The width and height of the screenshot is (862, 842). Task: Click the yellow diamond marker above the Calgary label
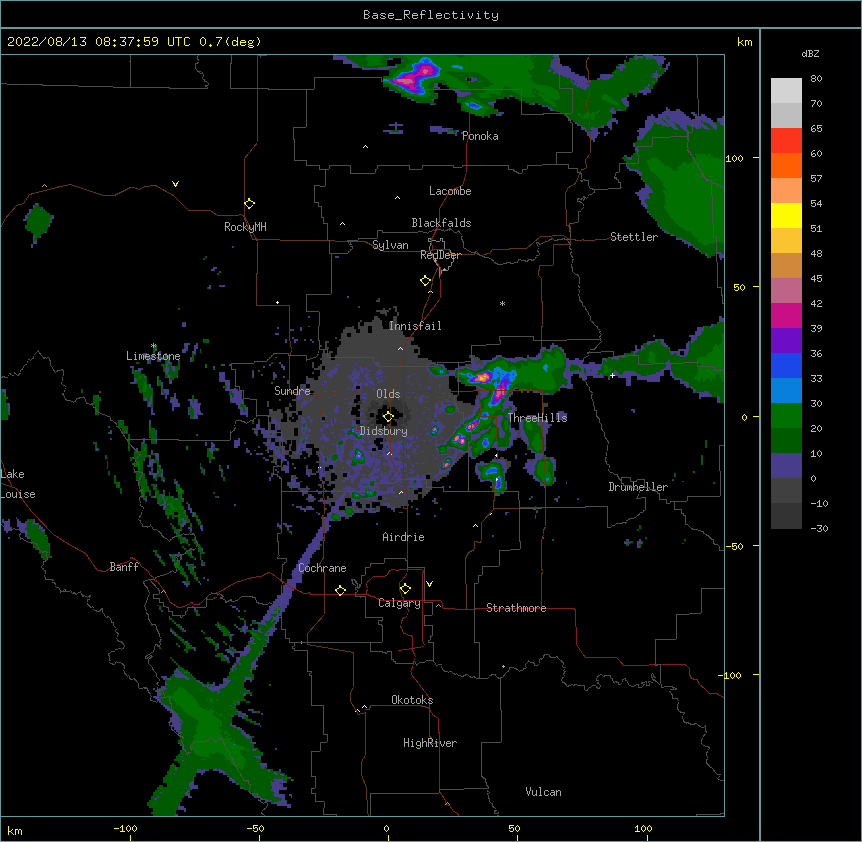point(405,589)
